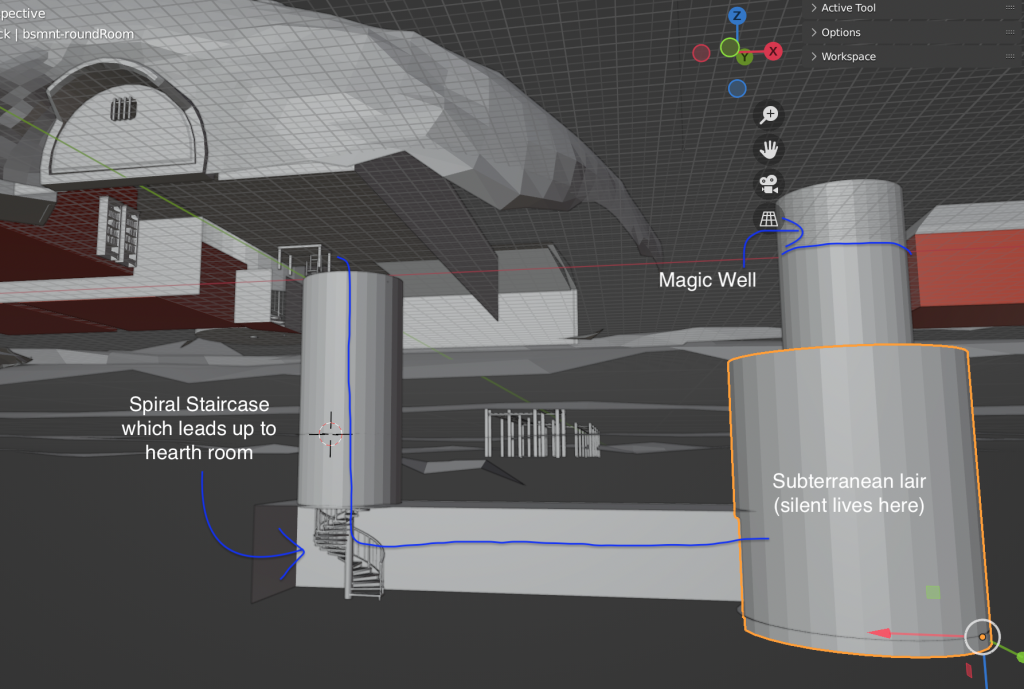Viewport: 1024px width, 689px height.
Task: Click the green plane handle on move gizmo
Action: (933, 593)
